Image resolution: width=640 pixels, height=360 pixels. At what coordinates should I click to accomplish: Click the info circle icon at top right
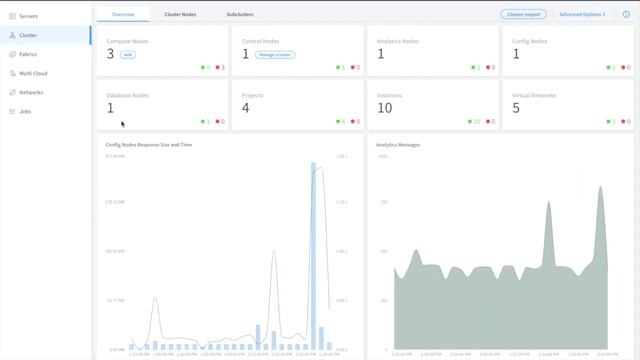626,14
